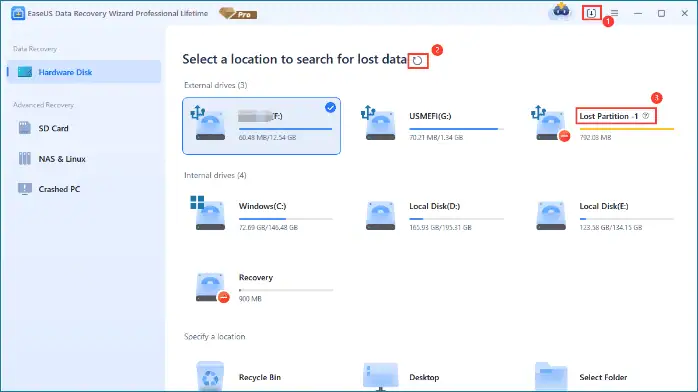This screenshot has width=698, height=392.
Task: Click Internal drives (4) heading
Action: [x=215, y=175]
